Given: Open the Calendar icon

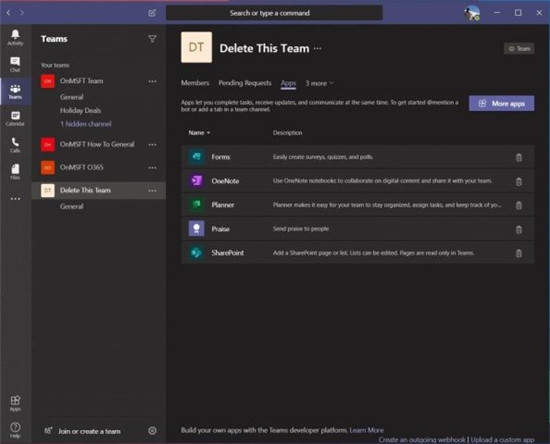Looking at the screenshot, I should (x=15, y=118).
